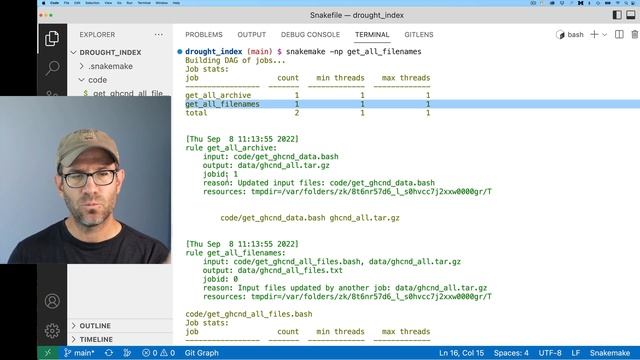Switch to the PROBLEMS tab
This screenshot has width=640, height=360.
204,35
